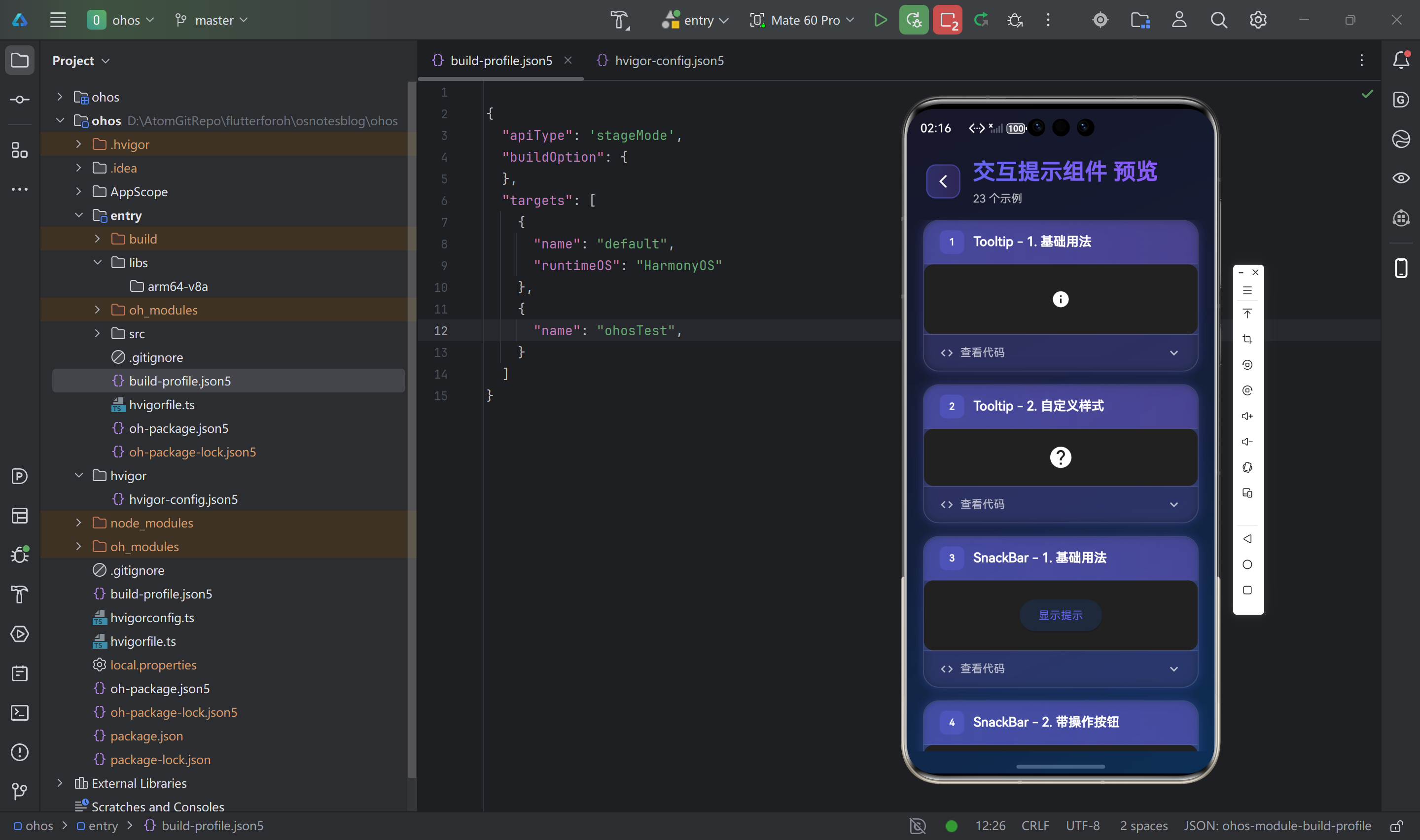The image size is (1420, 840).
Task: Toggle the Device emulator panel icon
Action: click(1401, 268)
